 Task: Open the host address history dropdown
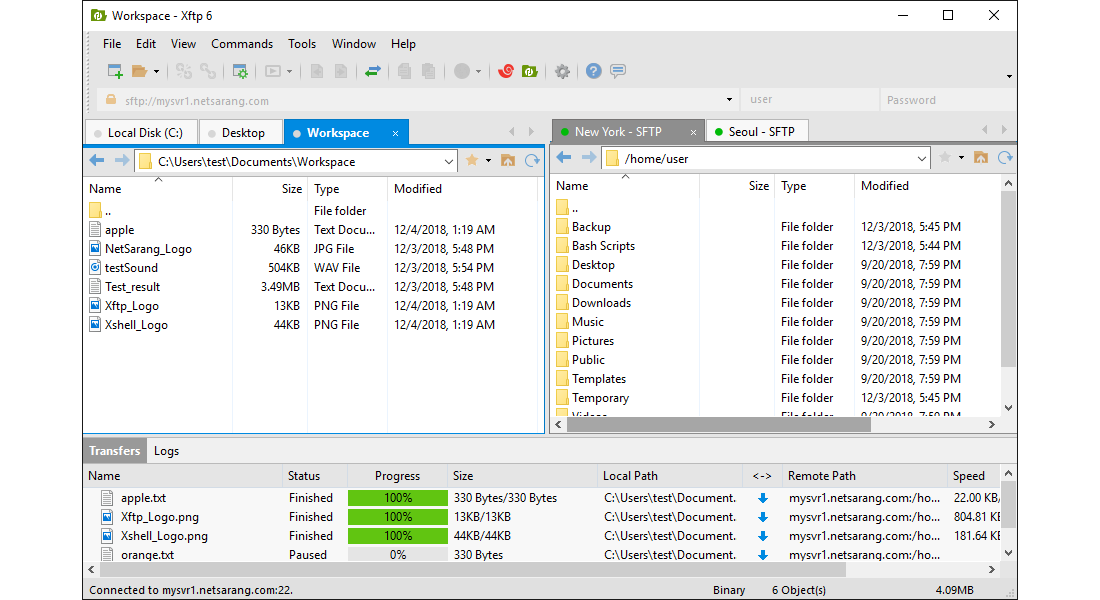730,100
